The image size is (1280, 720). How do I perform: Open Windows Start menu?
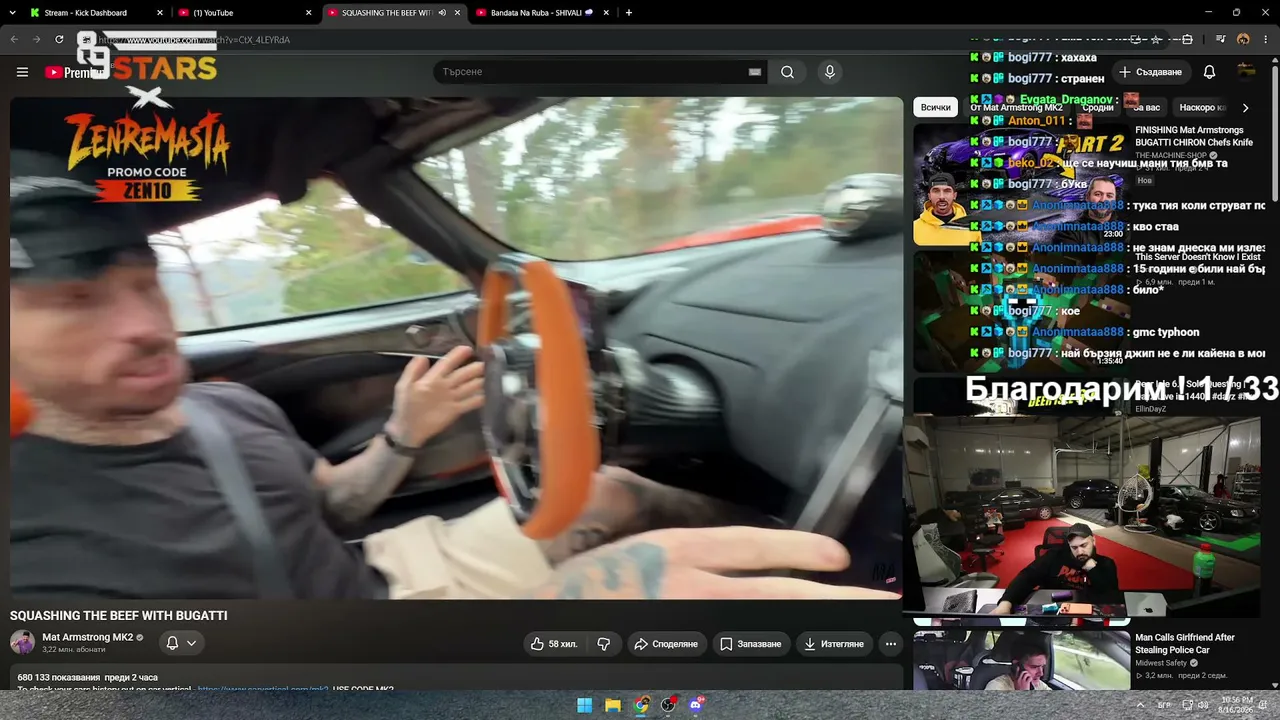584,705
